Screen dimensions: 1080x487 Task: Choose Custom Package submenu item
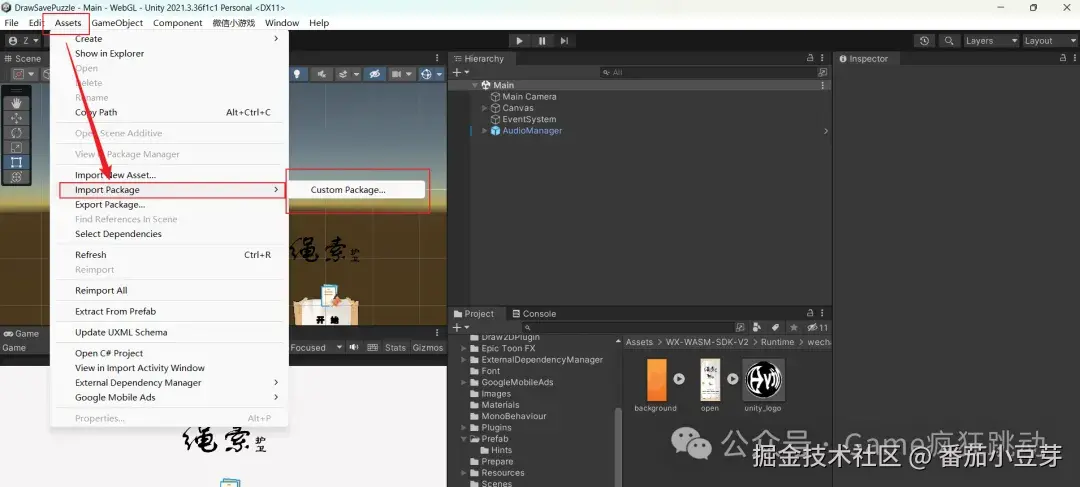pyautogui.click(x=355, y=189)
